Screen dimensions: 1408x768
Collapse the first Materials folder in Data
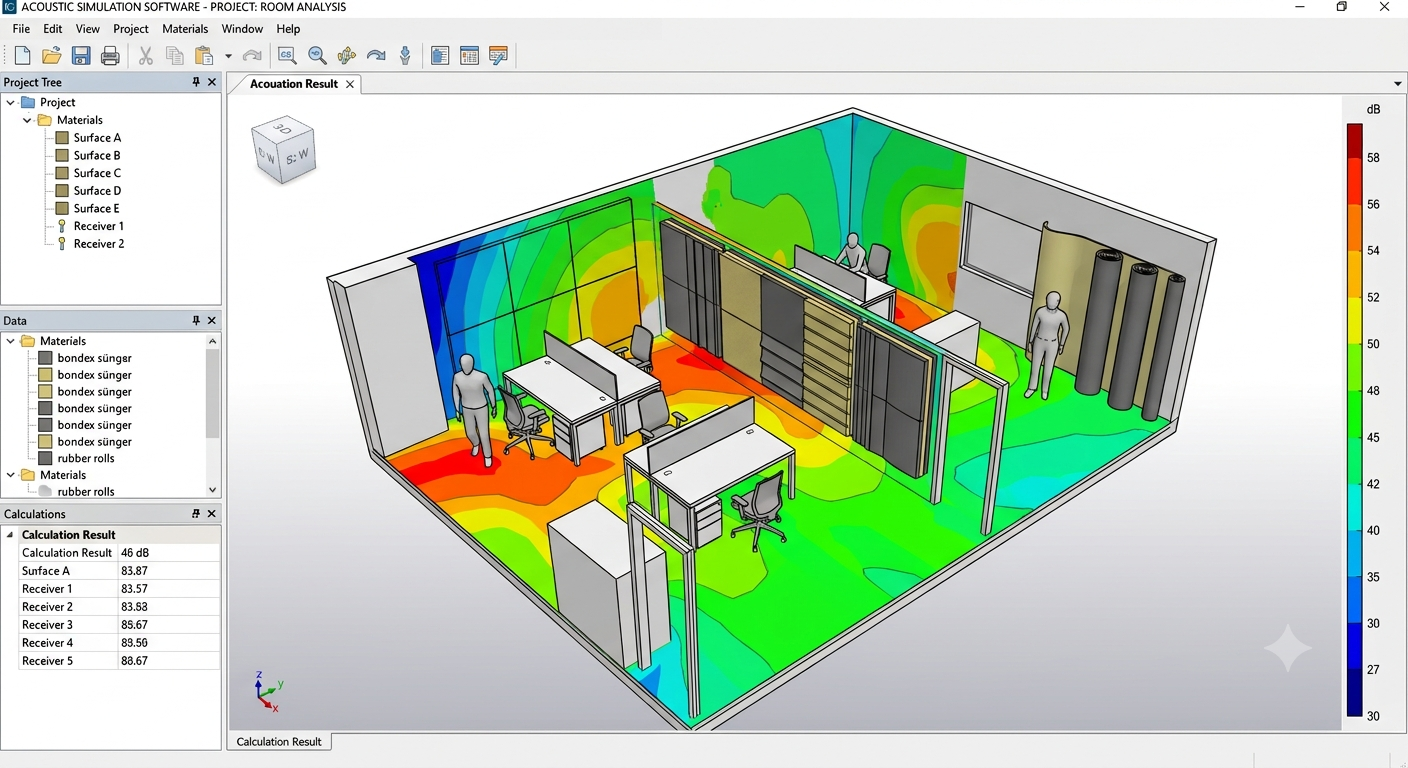[x=11, y=341]
